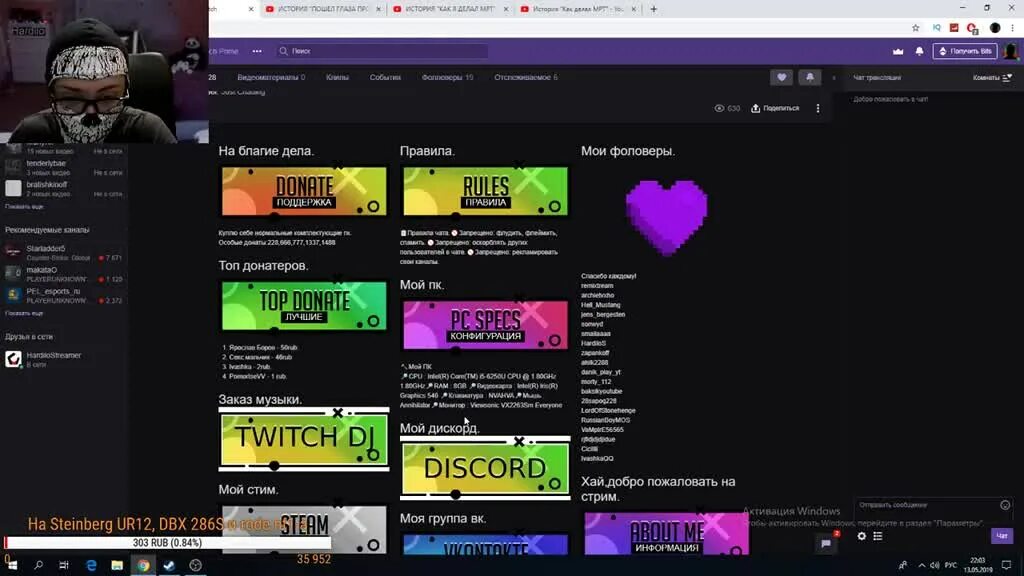Open the chat emote picker smiley
Screen dimensions: 1024x576
(x=1005, y=505)
